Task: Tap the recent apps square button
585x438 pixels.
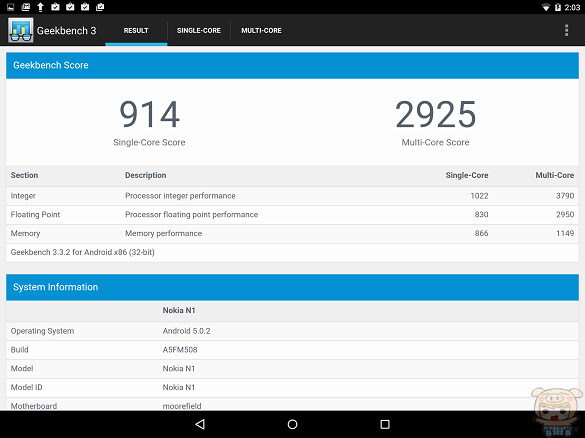Action: (385, 424)
